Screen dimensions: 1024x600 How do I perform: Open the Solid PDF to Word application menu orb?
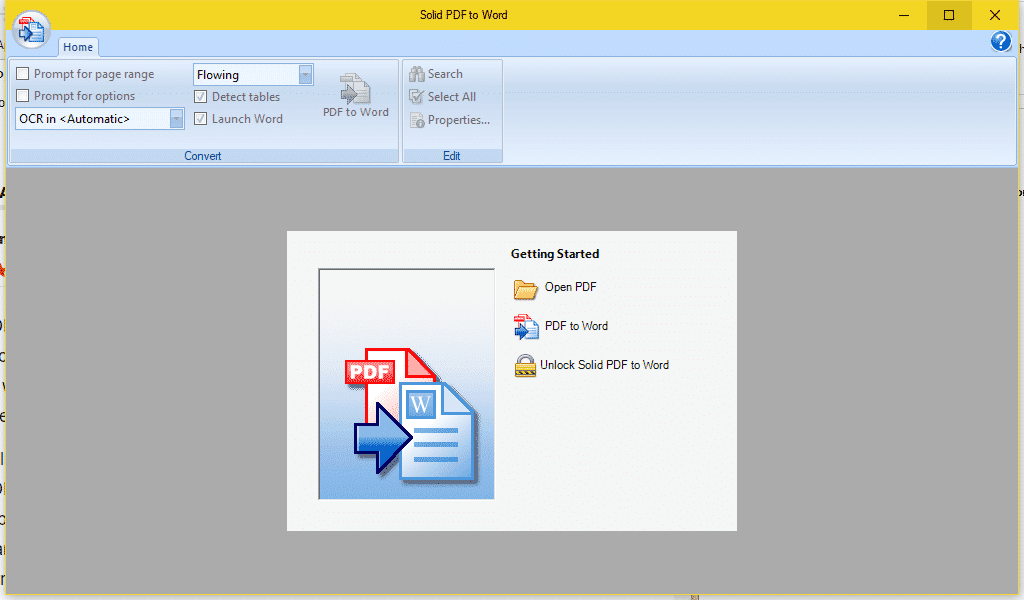[x=31, y=30]
